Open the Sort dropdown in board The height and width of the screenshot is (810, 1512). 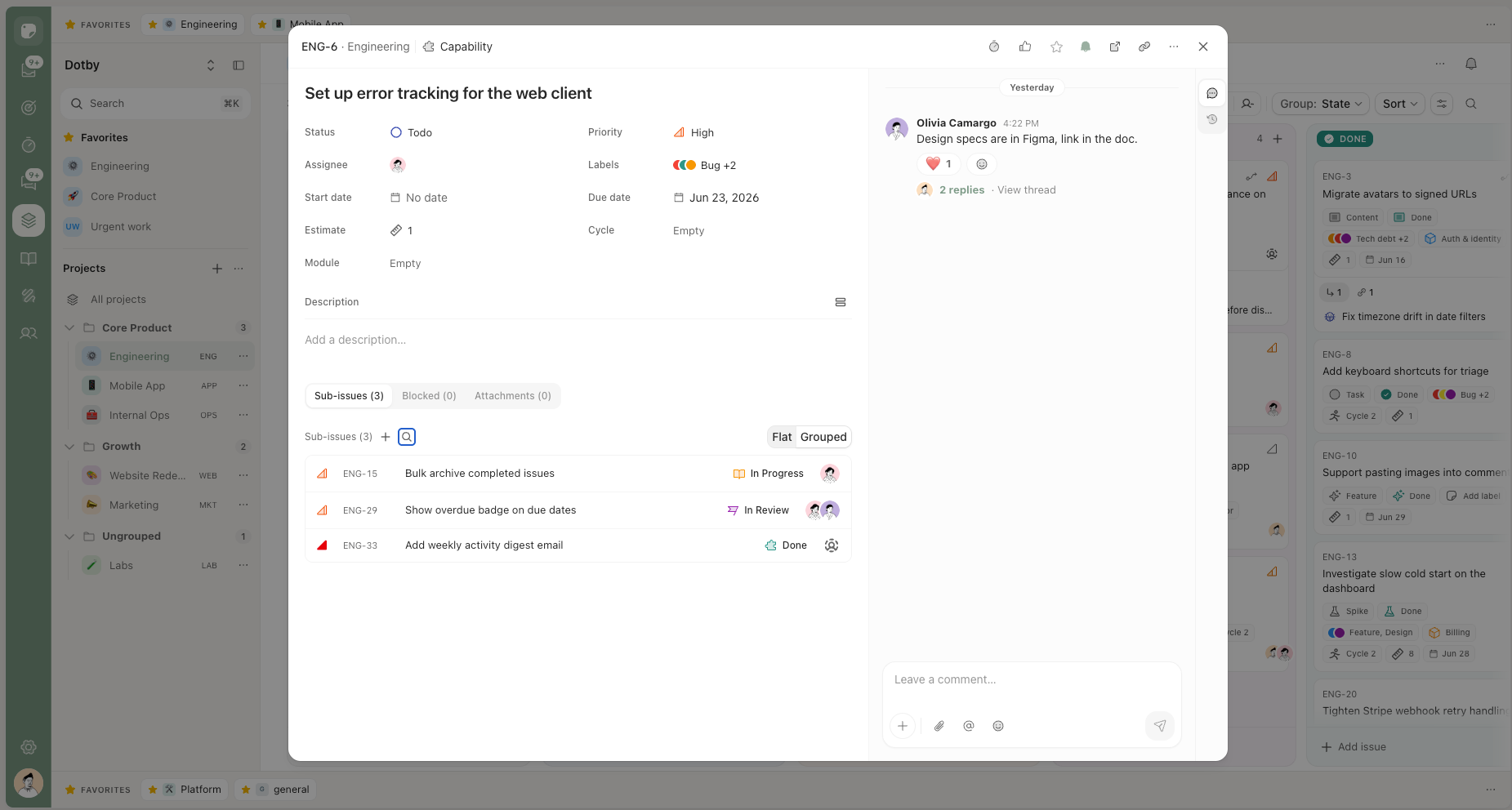tap(1400, 104)
